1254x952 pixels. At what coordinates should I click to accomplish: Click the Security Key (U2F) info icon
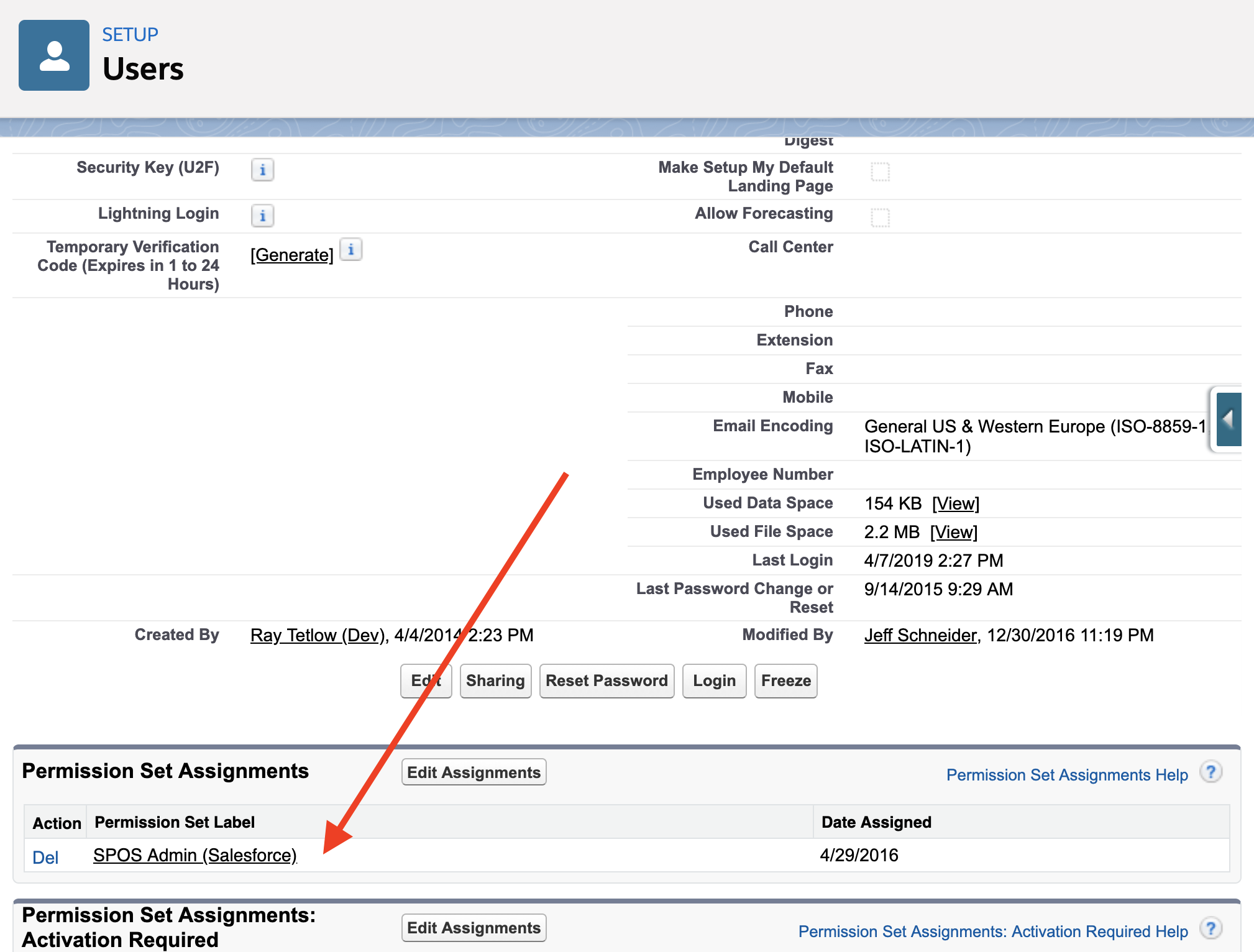pyautogui.click(x=262, y=170)
